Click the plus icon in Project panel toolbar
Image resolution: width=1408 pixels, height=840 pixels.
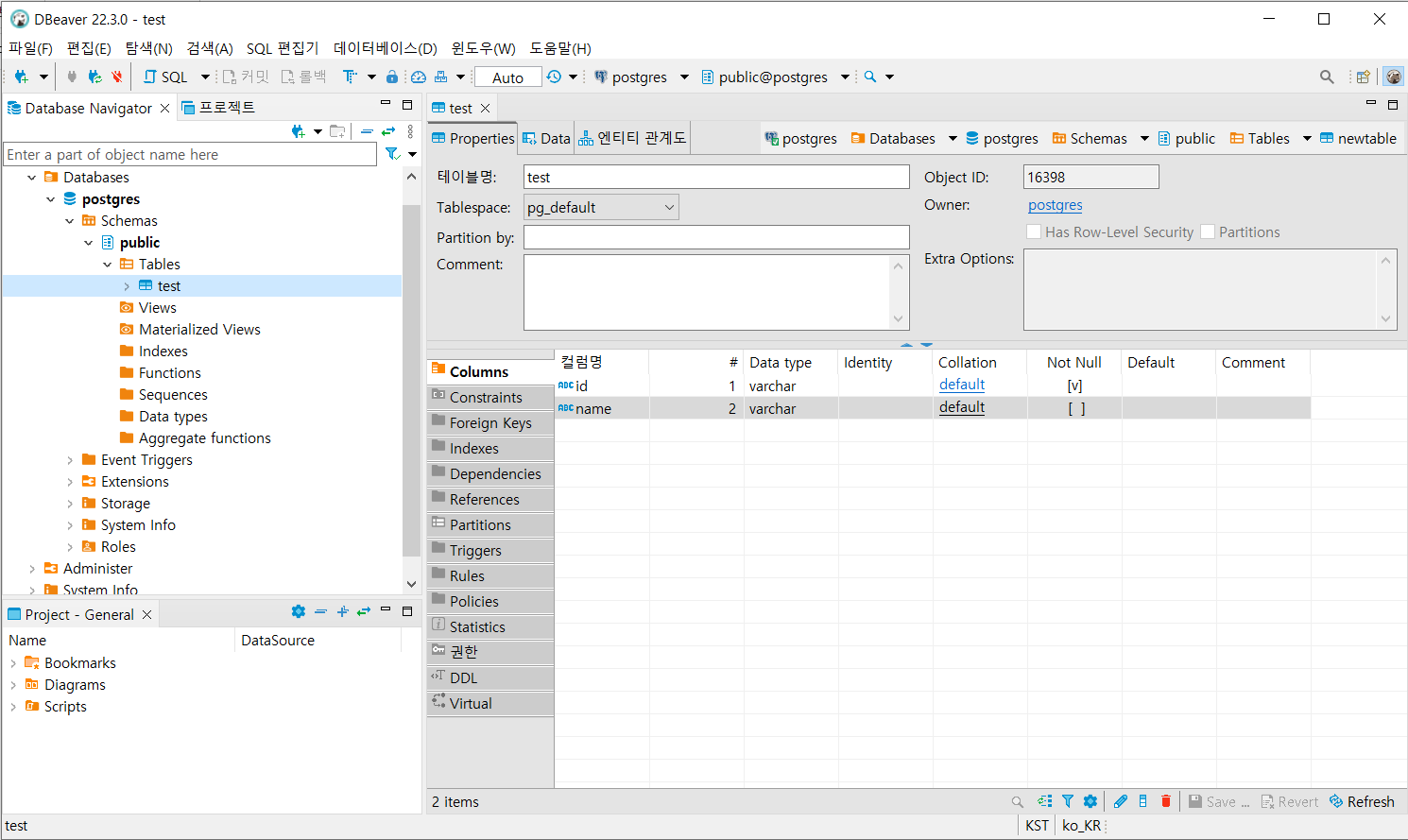[343, 611]
